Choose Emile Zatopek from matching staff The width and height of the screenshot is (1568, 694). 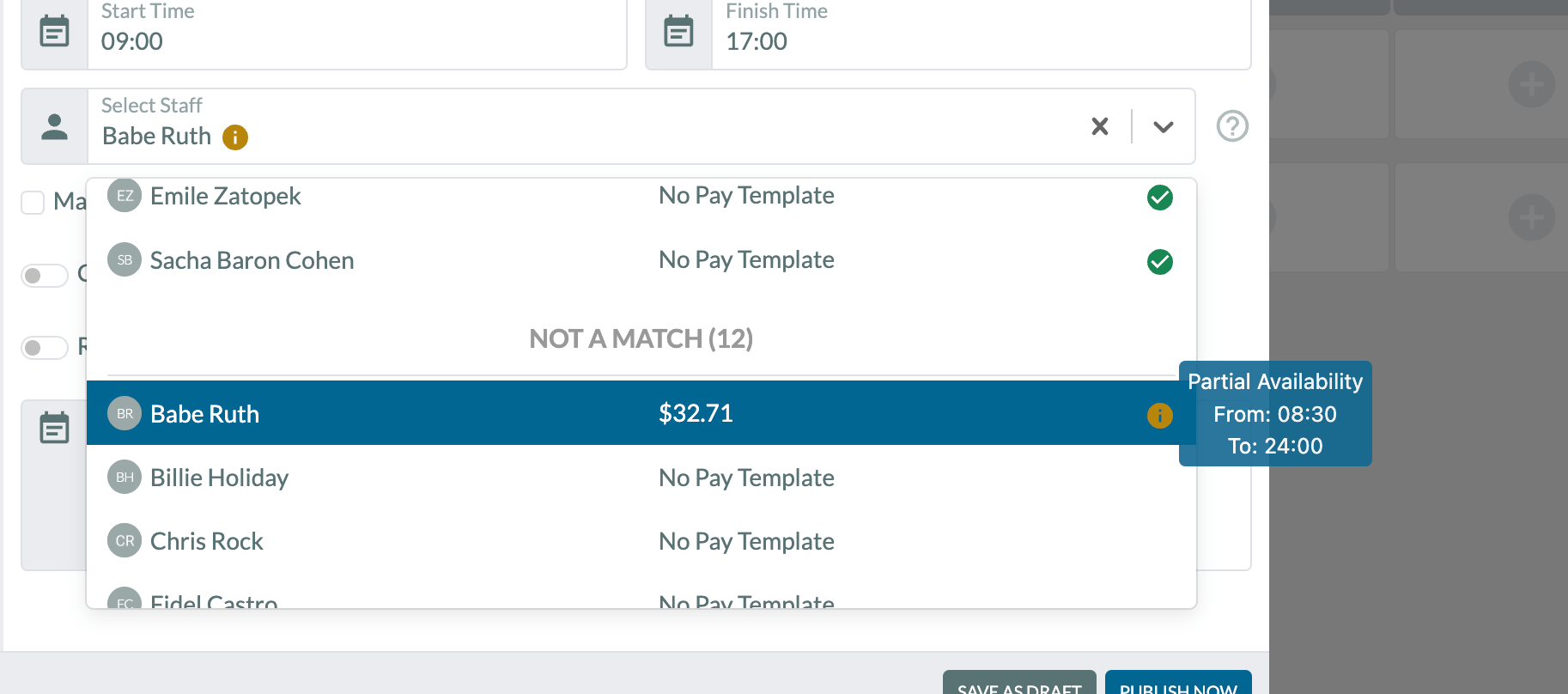(641, 197)
